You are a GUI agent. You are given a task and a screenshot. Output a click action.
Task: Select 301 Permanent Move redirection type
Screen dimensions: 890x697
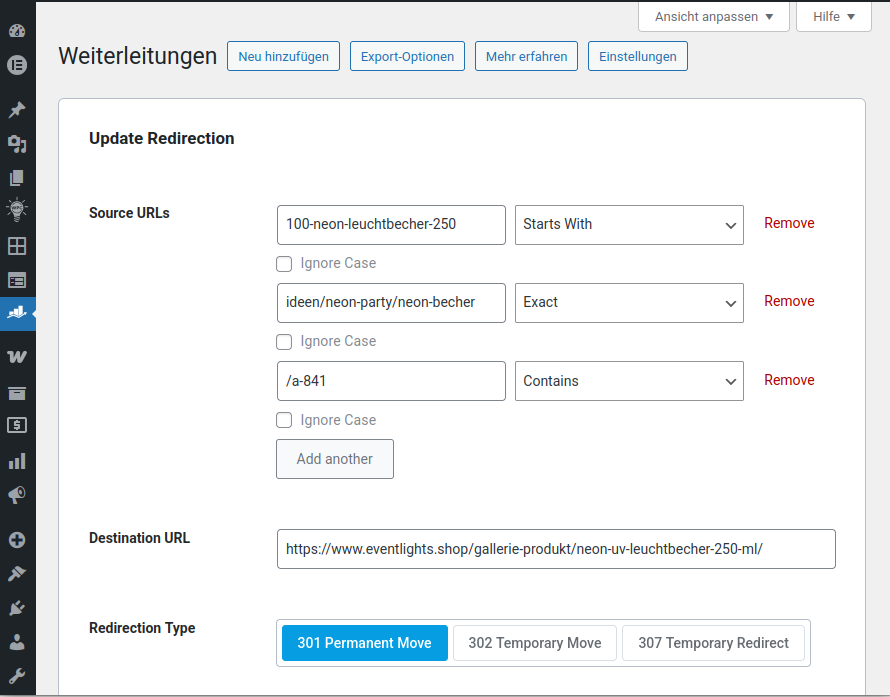(x=364, y=643)
